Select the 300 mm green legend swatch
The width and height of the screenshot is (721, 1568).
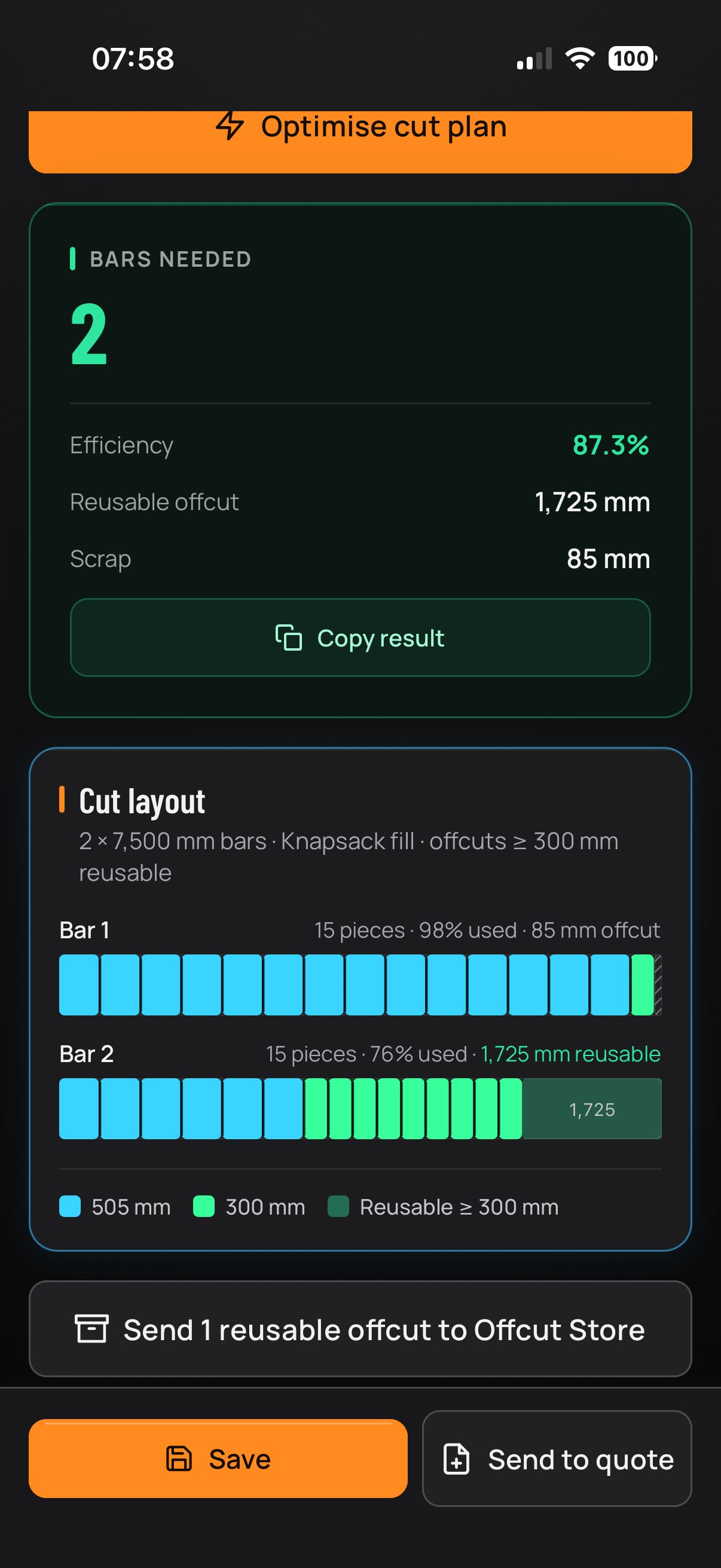coord(204,1206)
